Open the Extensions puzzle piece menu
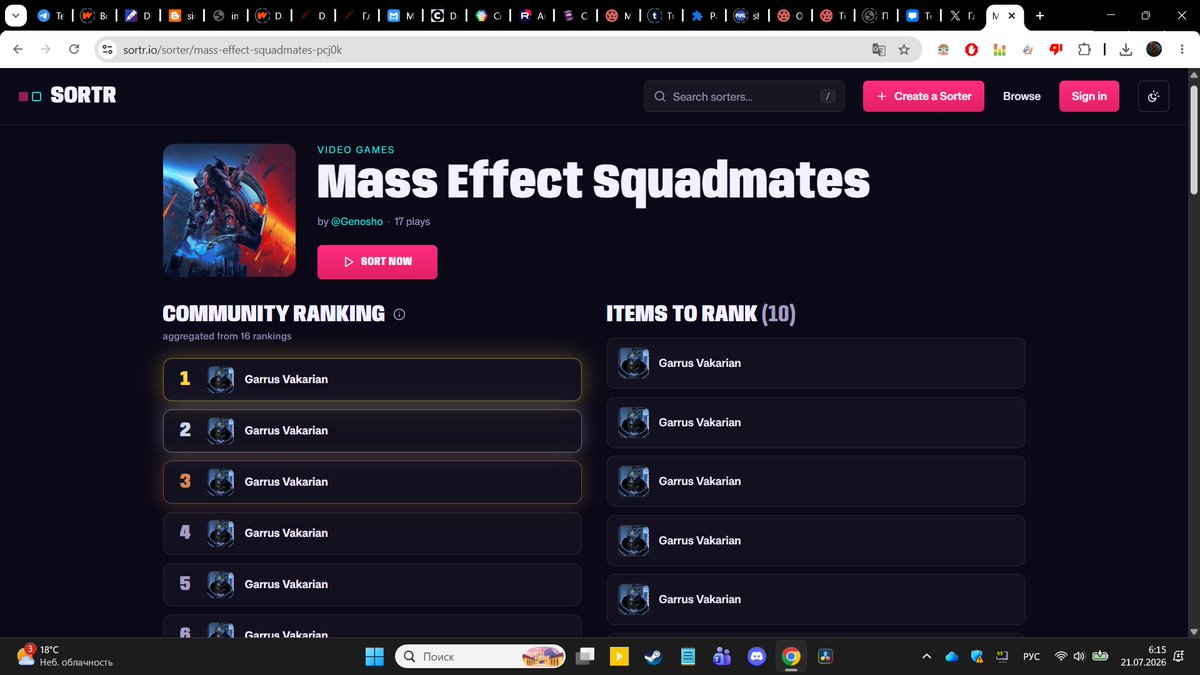The image size is (1200, 675). [x=1083, y=49]
